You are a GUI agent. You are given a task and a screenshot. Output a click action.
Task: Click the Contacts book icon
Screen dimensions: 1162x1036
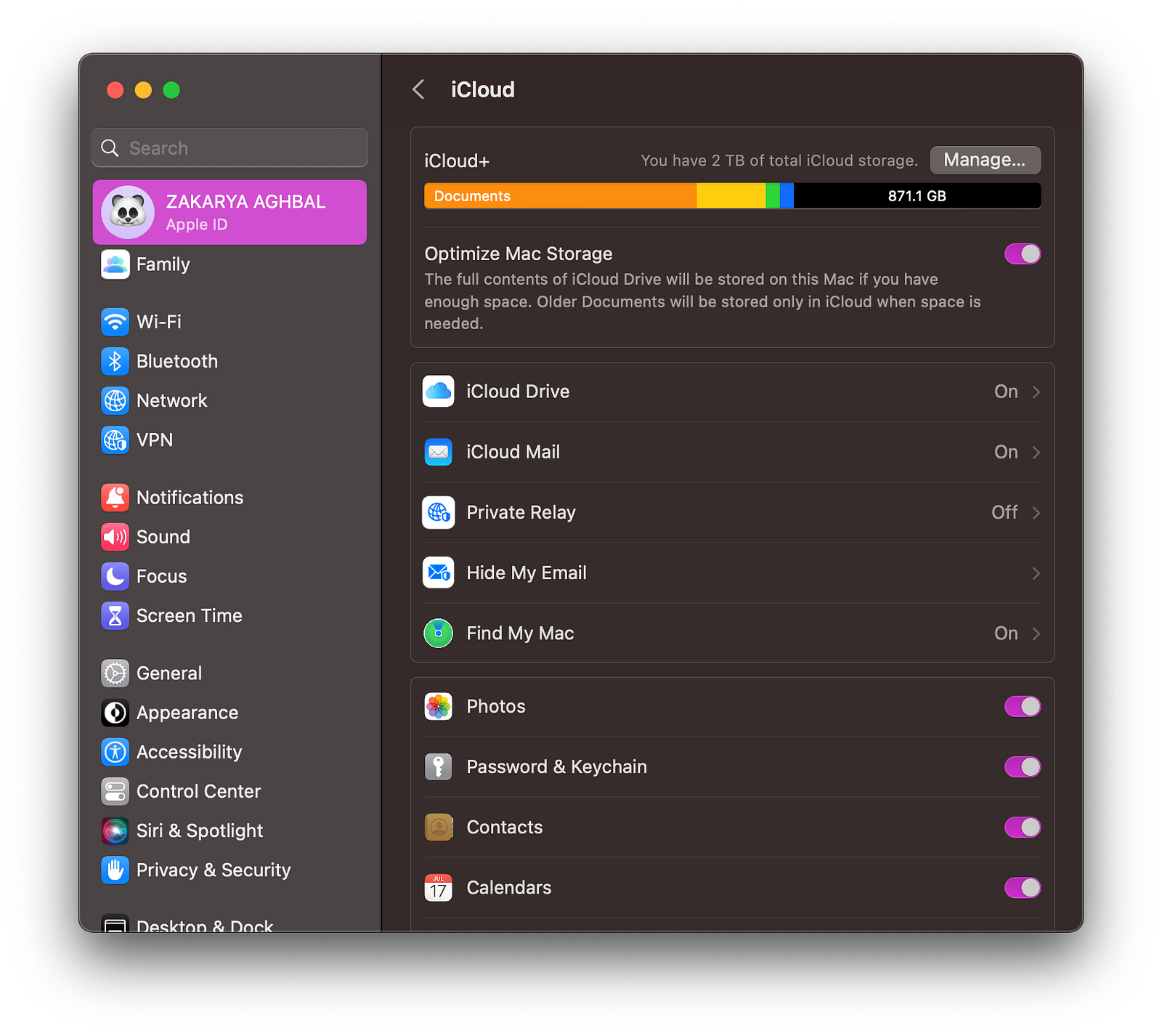[439, 827]
